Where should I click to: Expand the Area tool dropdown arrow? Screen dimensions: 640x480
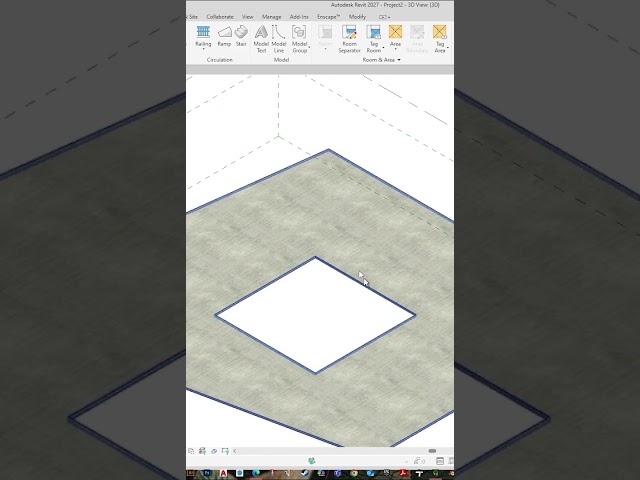coord(395,49)
